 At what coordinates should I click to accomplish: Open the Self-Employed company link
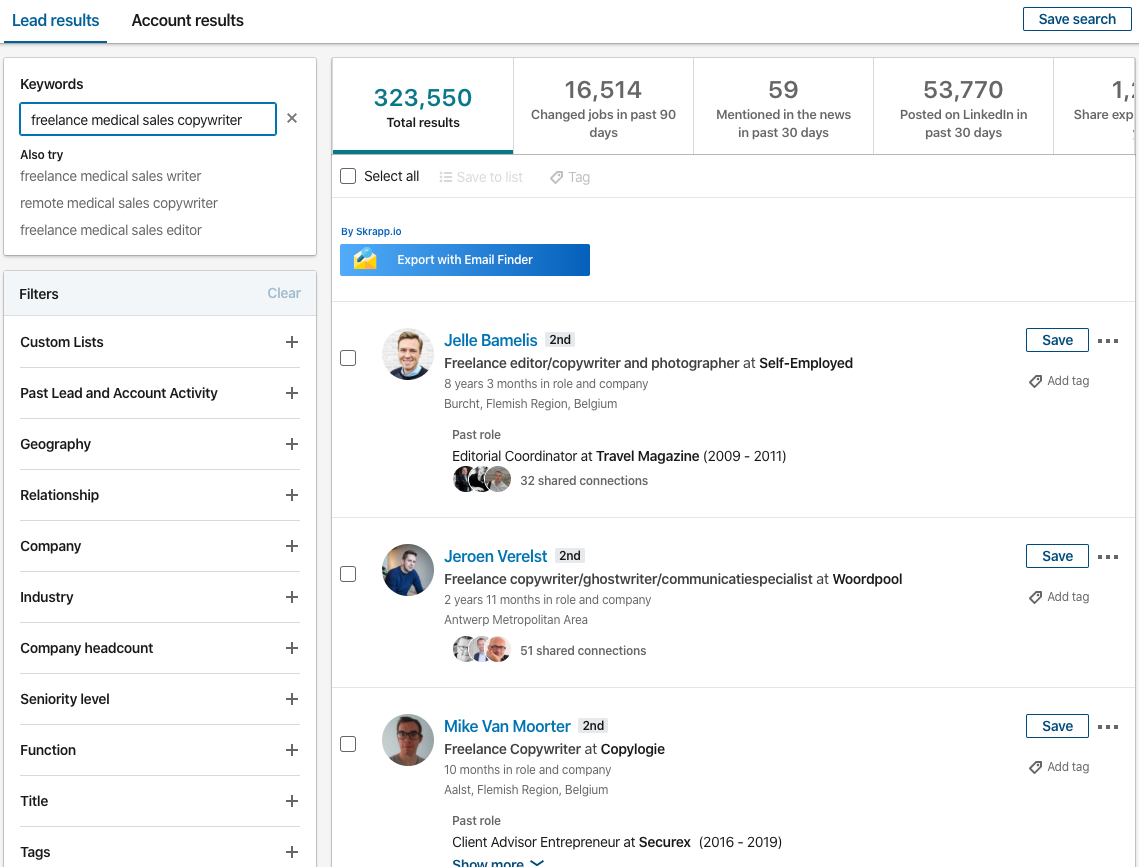[806, 363]
